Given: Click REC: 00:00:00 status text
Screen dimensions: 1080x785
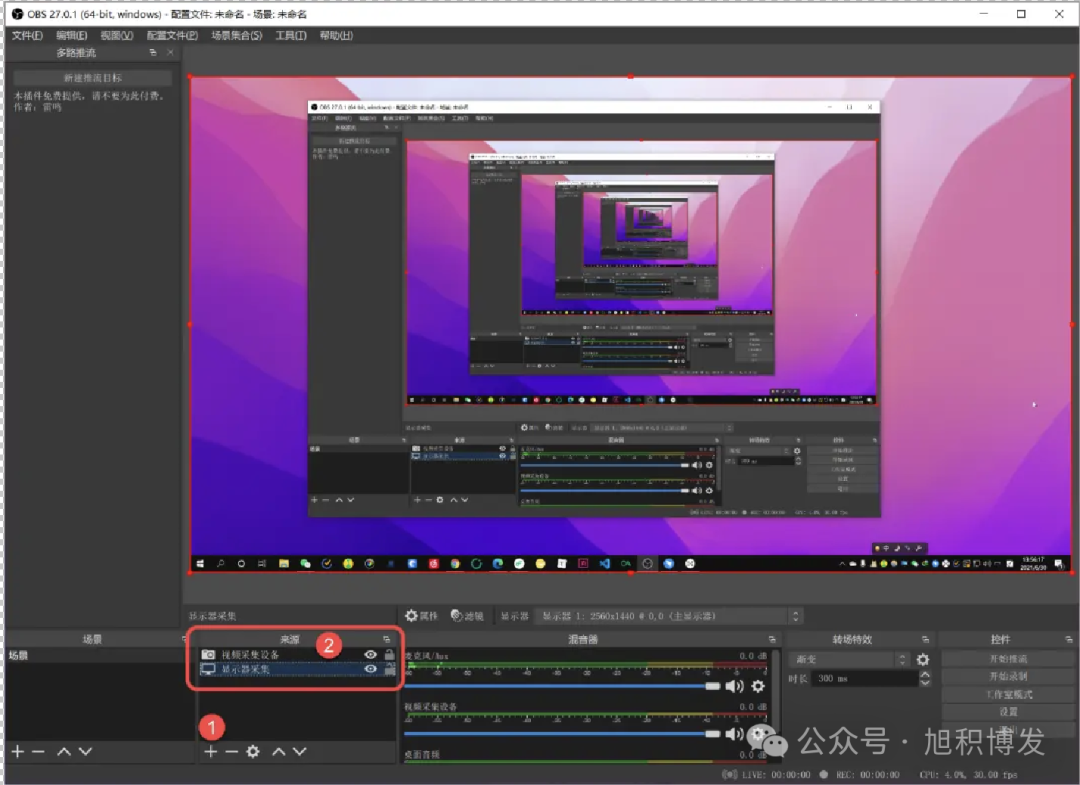Looking at the screenshot, I should click(868, 775).
